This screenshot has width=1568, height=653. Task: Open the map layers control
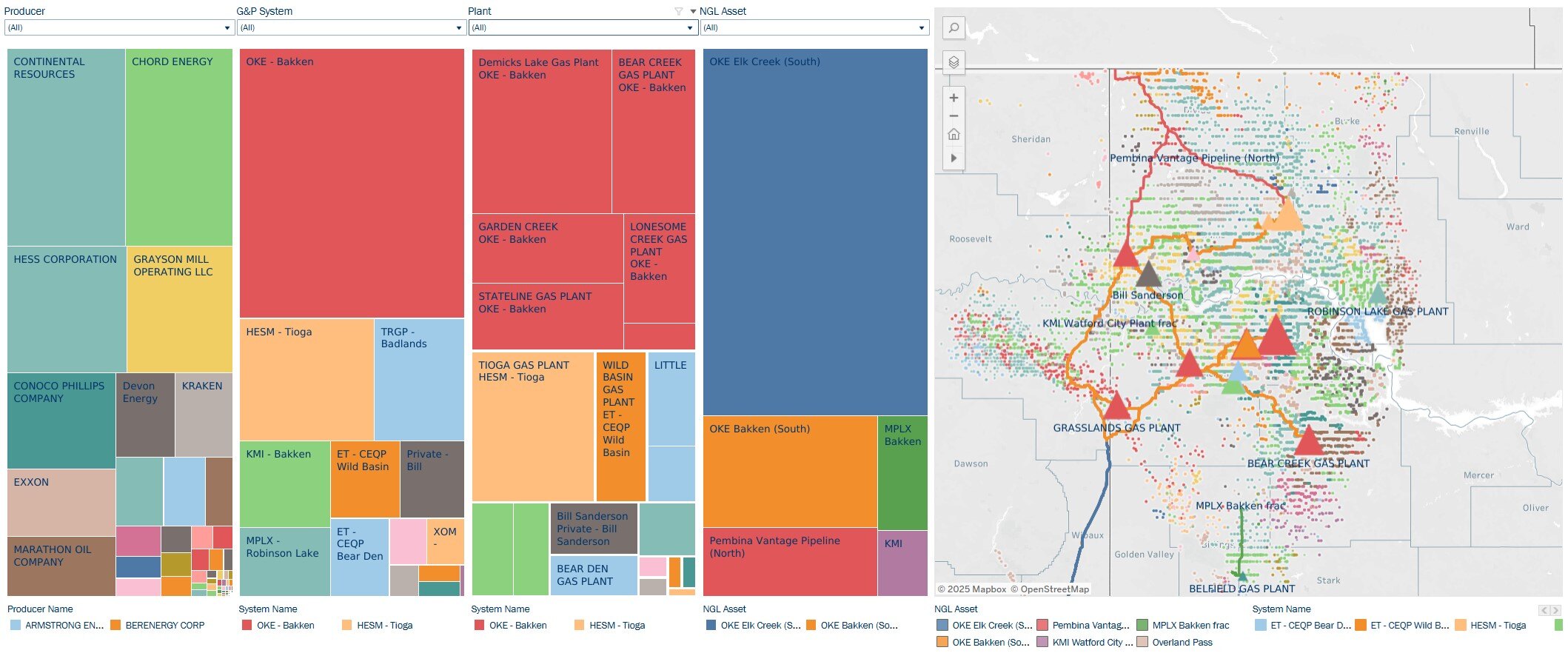tap(954, 62)
